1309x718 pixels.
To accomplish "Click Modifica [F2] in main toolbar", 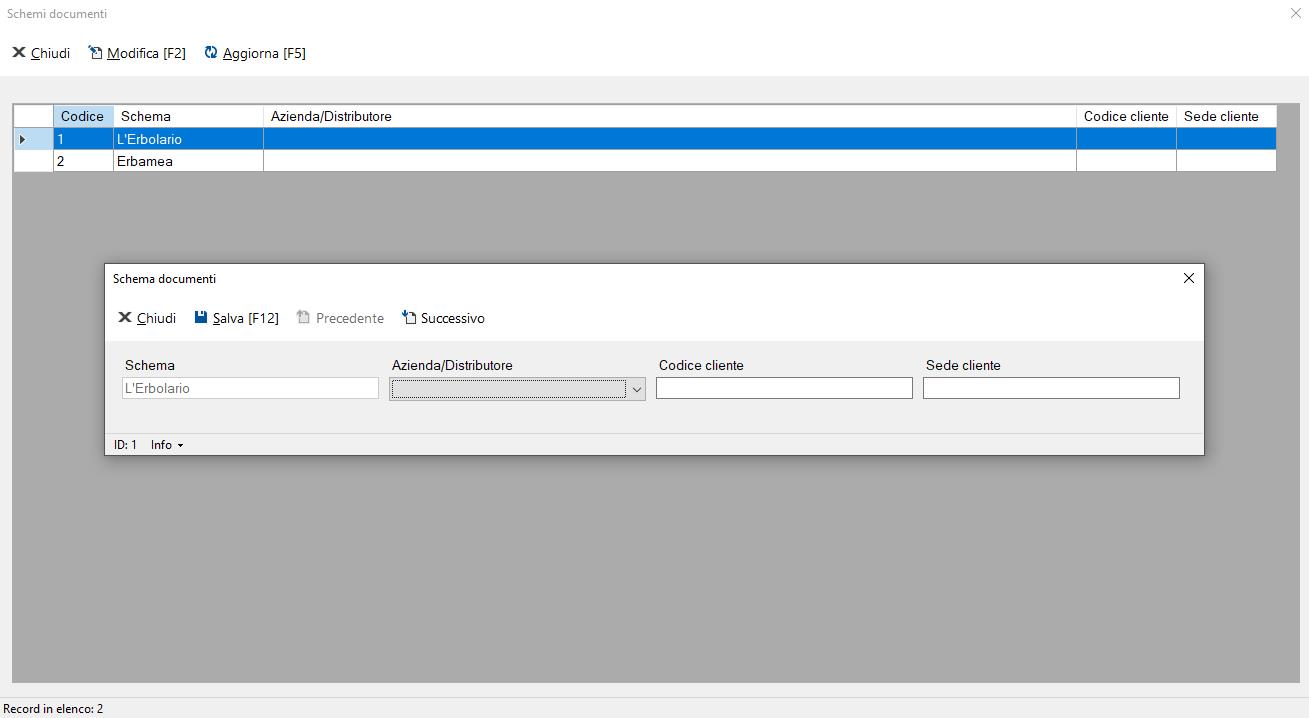I will coord(137,53).
